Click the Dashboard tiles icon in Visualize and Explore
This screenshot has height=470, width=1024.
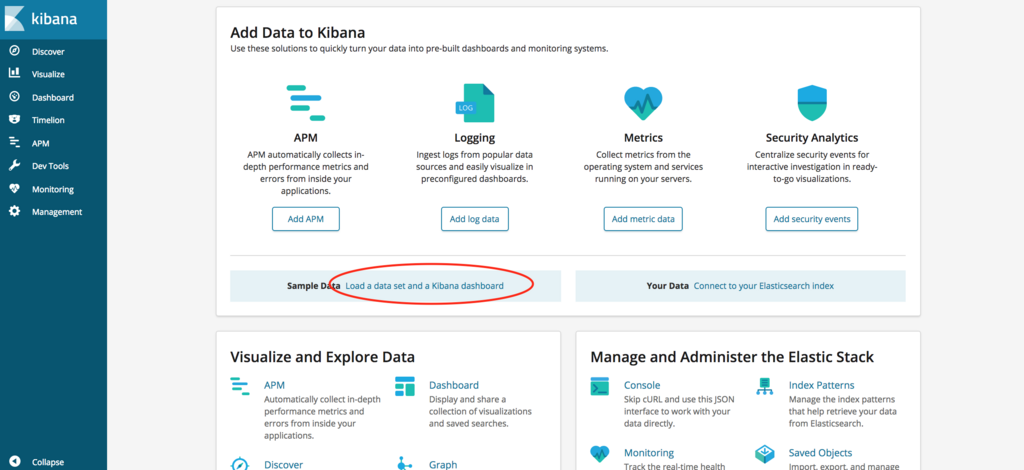[405, 386]
